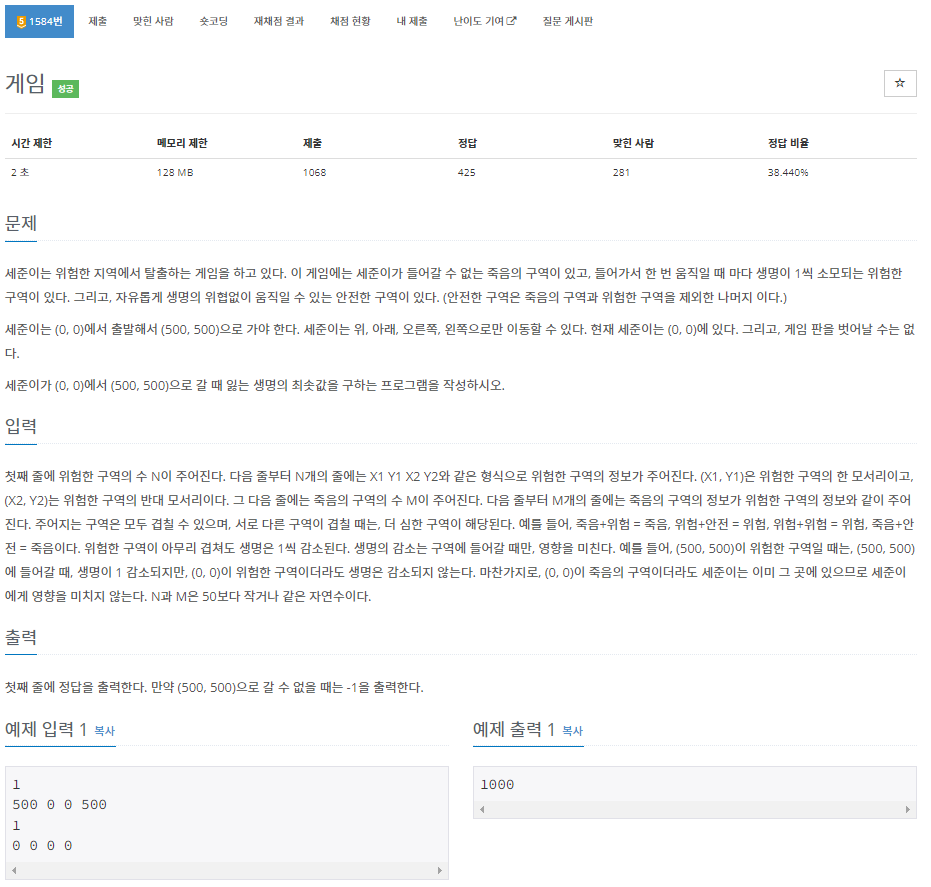Image resolution: width=931 pixels, height=887 pixels.
Task: Open the 재채점 결과 tab
Action: (x=279, y=21)
